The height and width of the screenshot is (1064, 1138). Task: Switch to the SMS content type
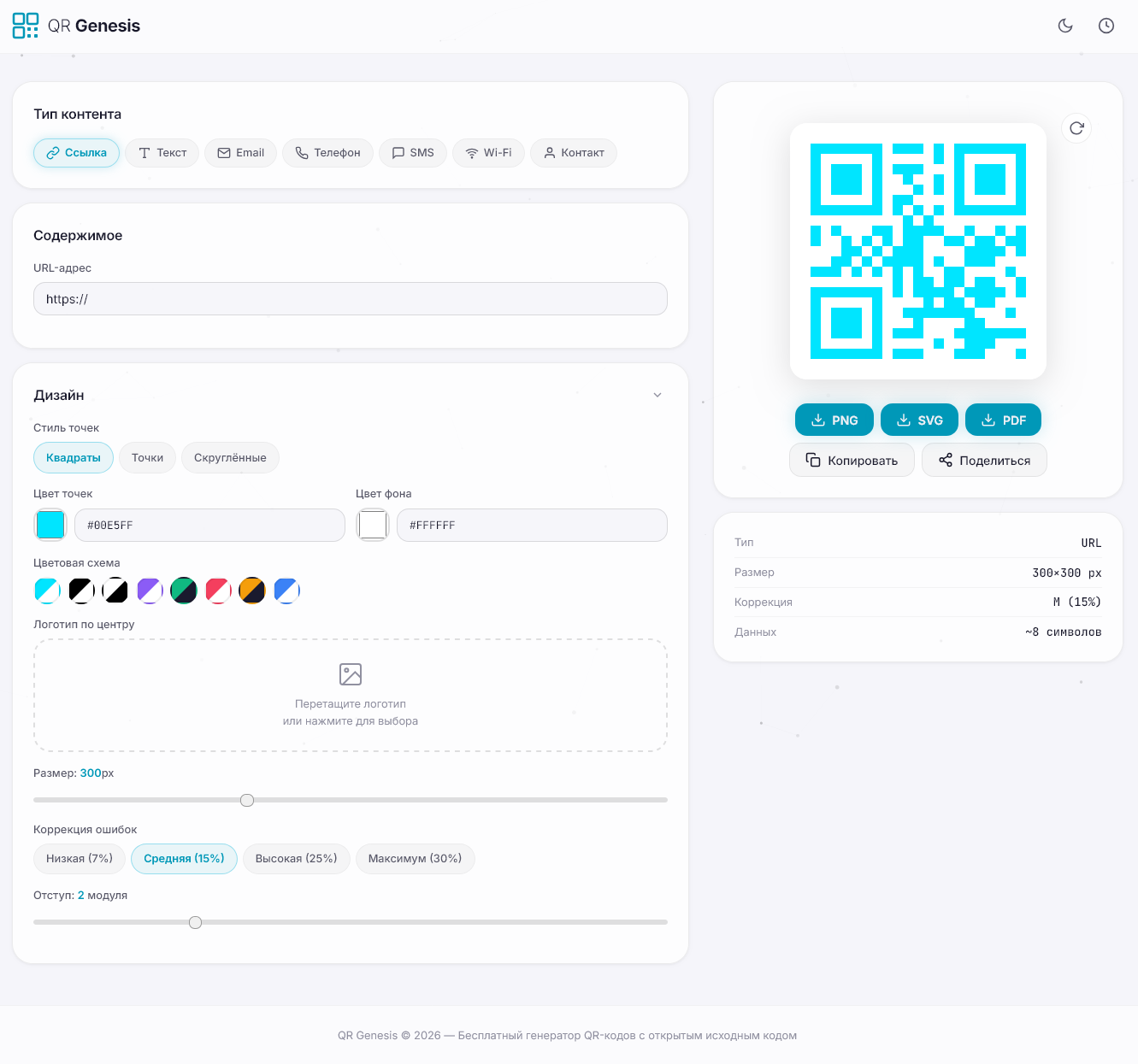(x=413, y=153)
